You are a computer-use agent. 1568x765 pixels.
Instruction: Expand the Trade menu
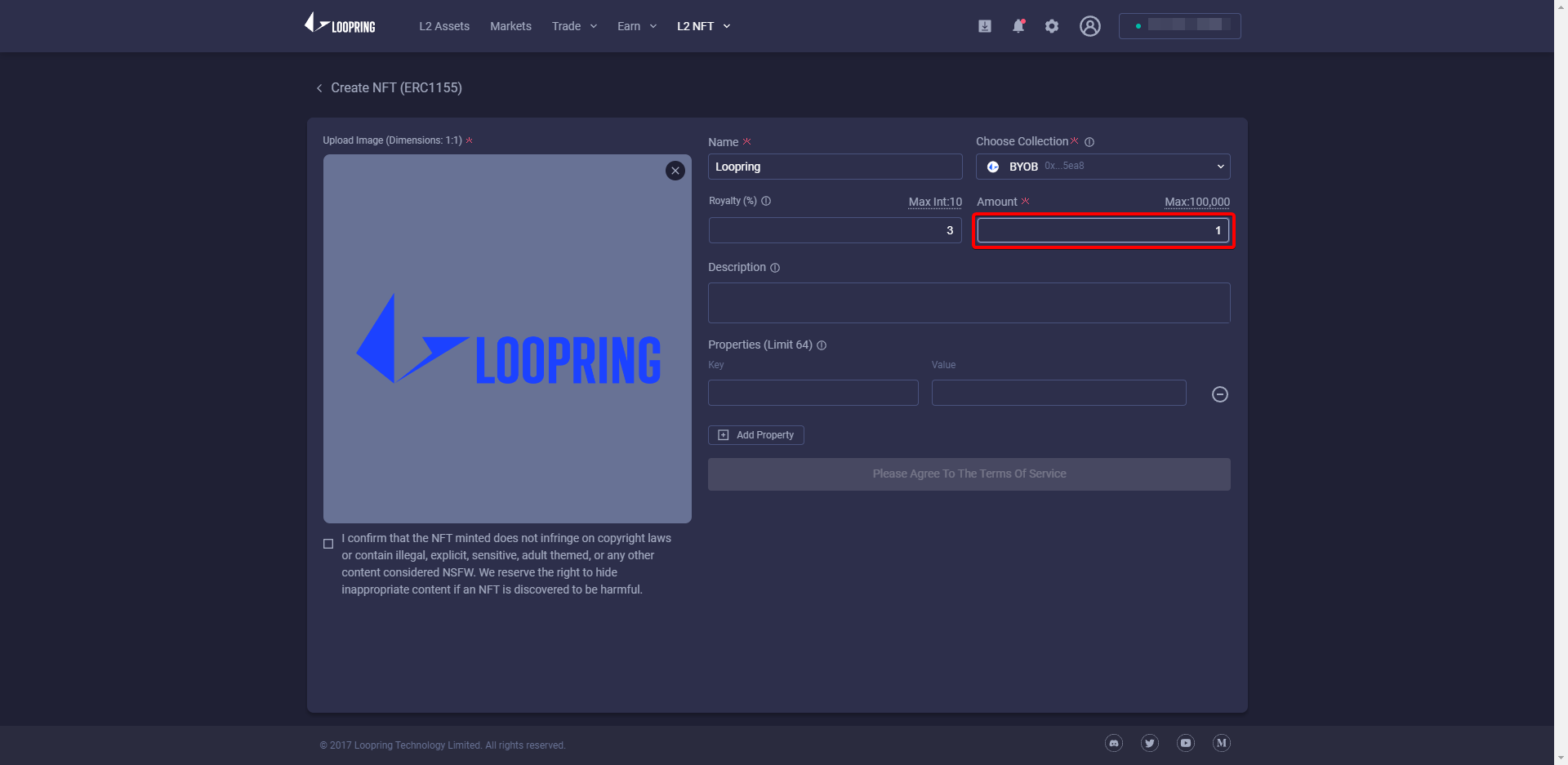click(x=574, y=26)
